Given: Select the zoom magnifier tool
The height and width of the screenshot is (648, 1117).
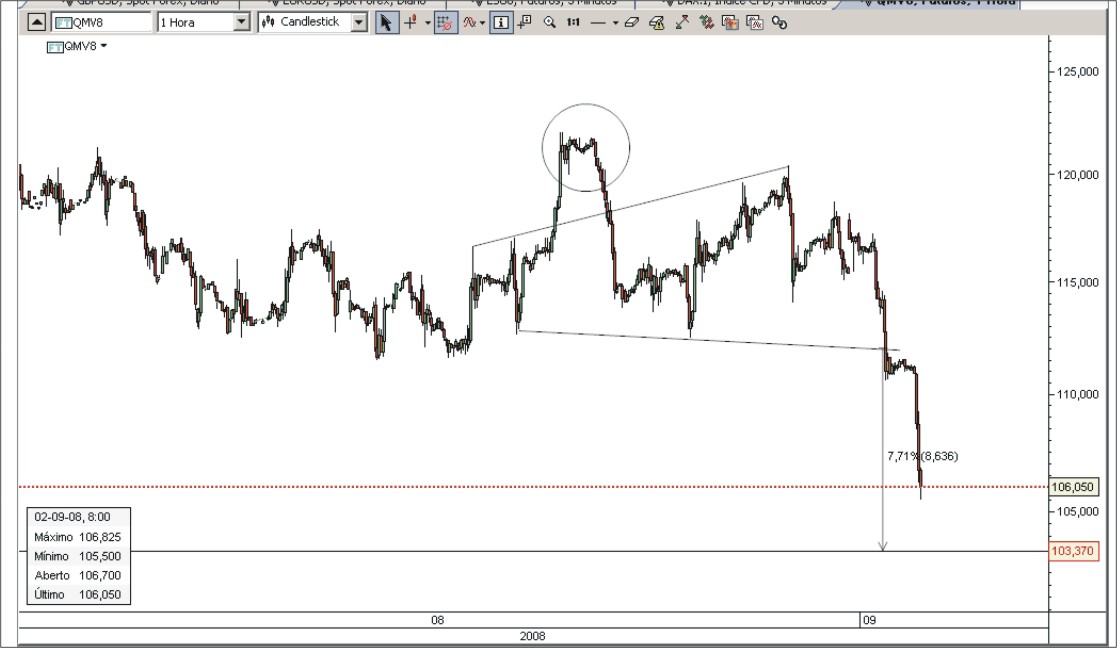Looking at the screenshot, I should click(x=549, y=23).
